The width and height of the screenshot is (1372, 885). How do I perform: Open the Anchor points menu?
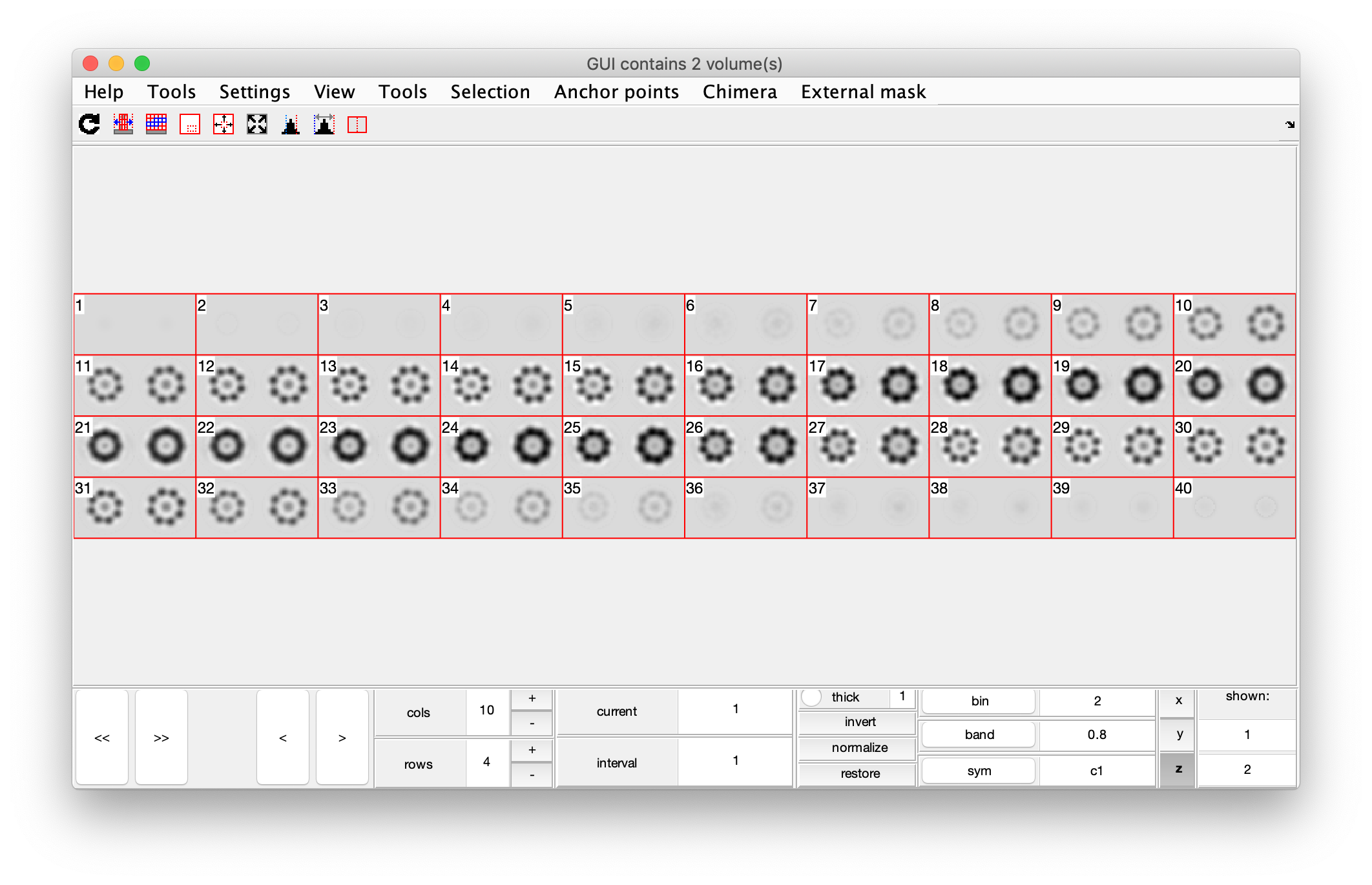pyautogui.click(x=617, y=92)
